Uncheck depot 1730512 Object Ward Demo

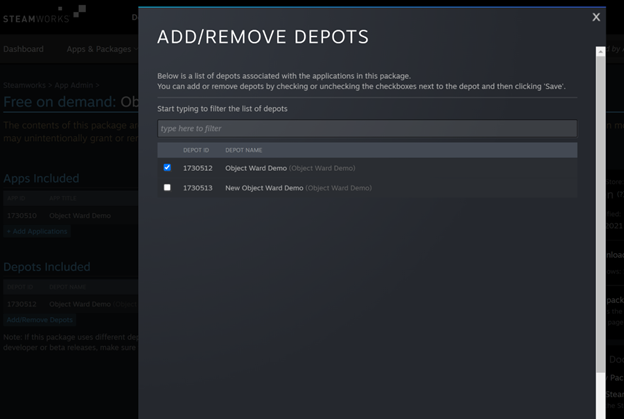(167, 168)
